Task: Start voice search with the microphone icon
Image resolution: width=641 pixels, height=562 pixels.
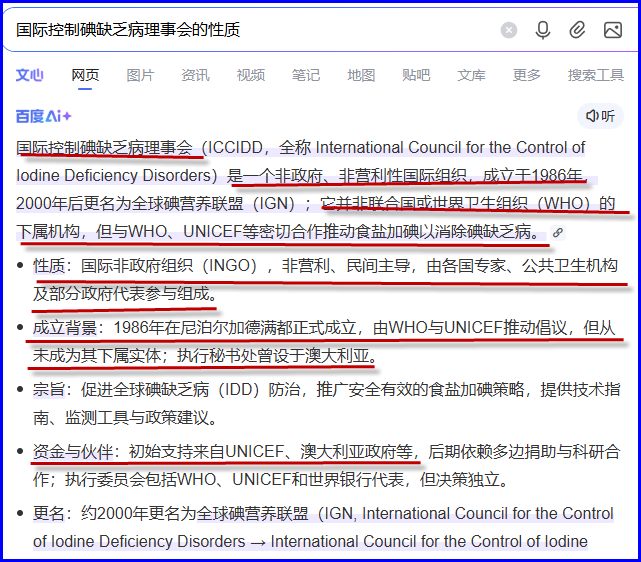Action: tap(543, 30)
